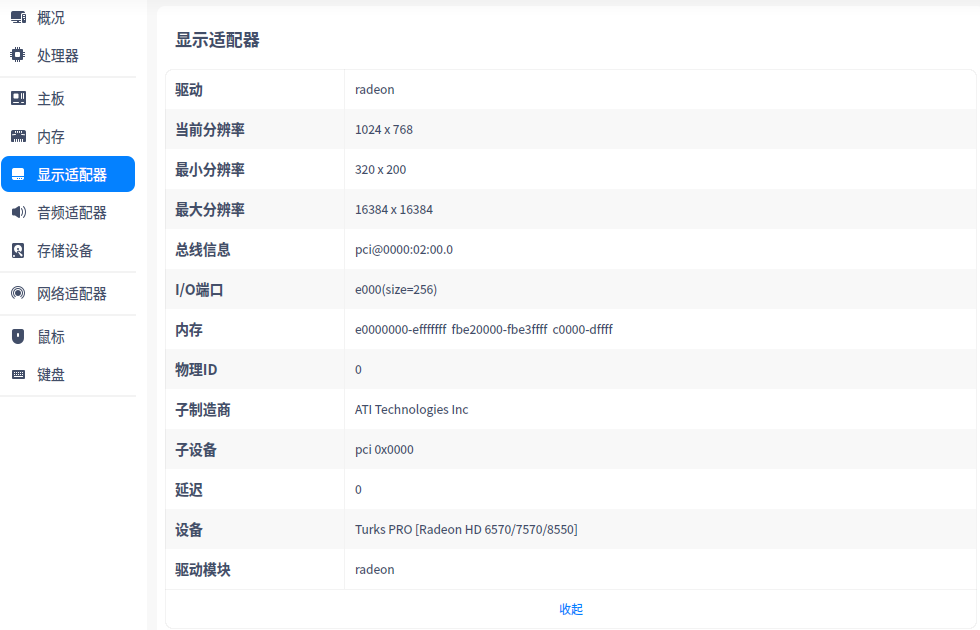Select the 显示适配器 sidebar entry
Screen dimensions: 980x630
point(68,174)
